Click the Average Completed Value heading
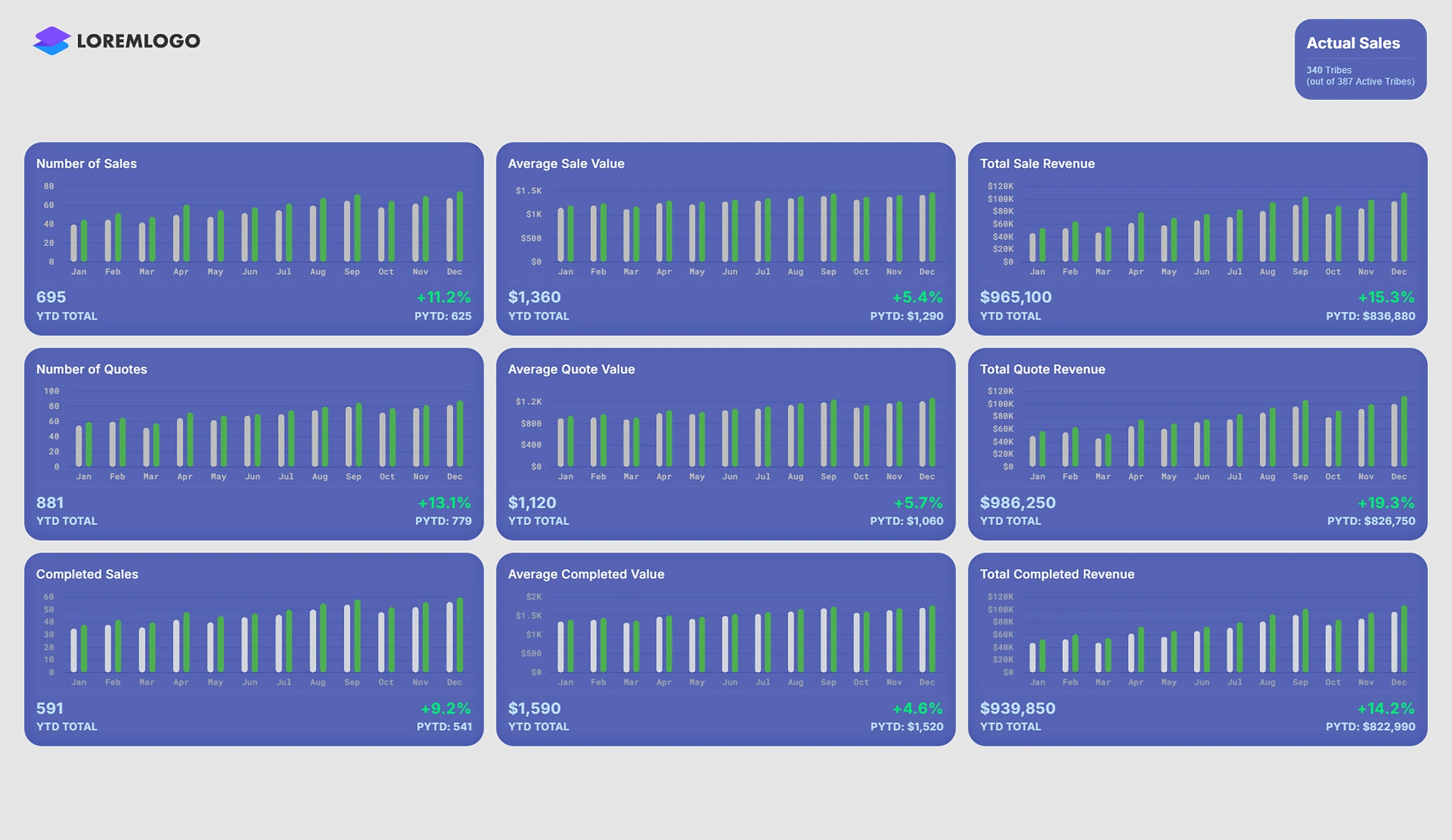 [586, 574]
